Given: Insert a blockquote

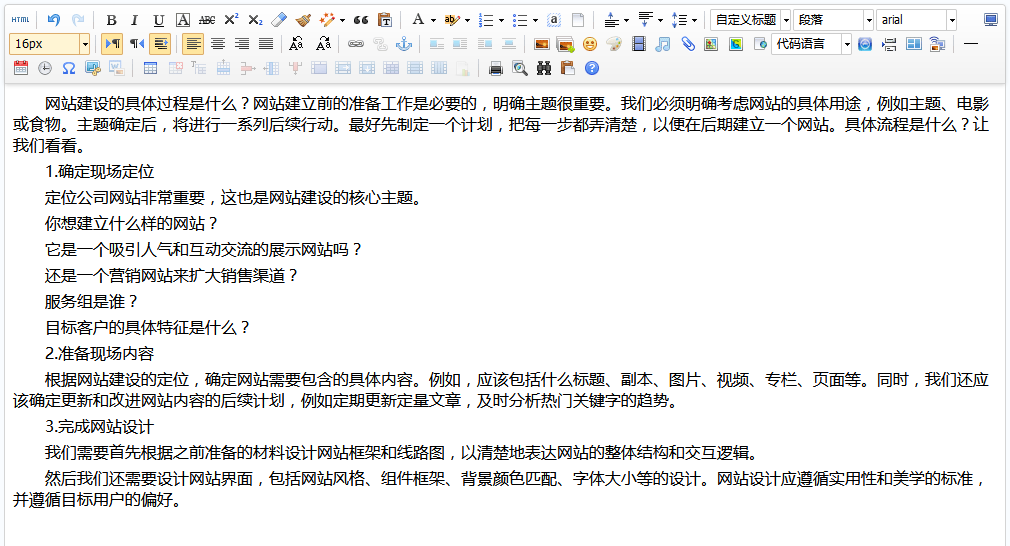Looking at the screenshot, I should point(361,20).
